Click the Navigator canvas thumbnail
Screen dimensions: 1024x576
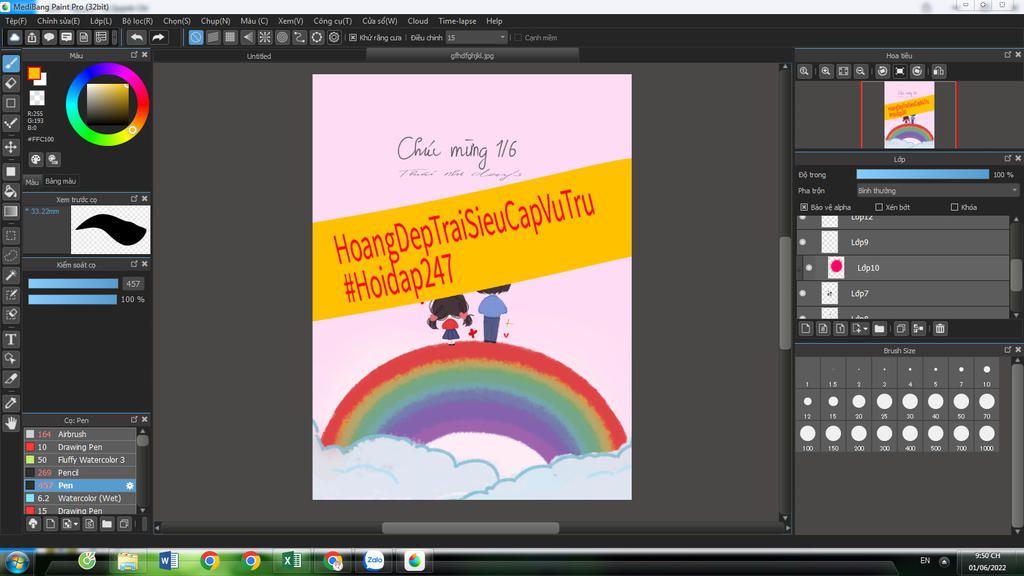pyautogui.click(x=909, y=115)
